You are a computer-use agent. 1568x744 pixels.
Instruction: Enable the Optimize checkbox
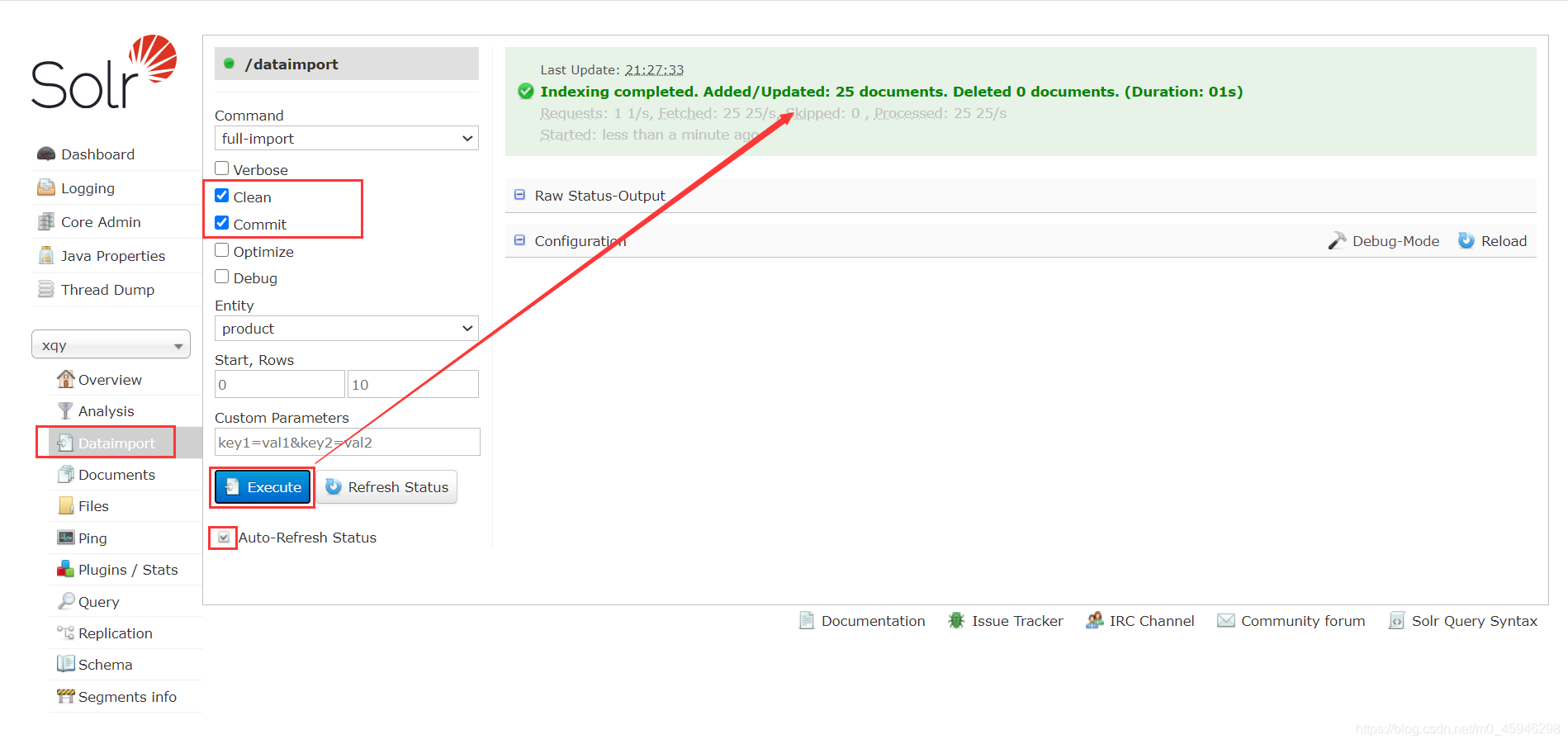tap(222, 250)
